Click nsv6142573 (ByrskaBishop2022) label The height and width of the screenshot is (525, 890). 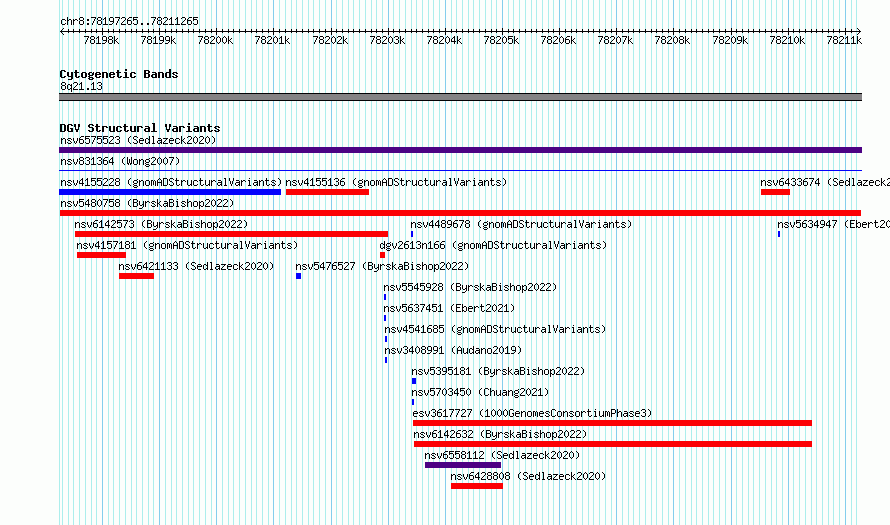point(161,224)
